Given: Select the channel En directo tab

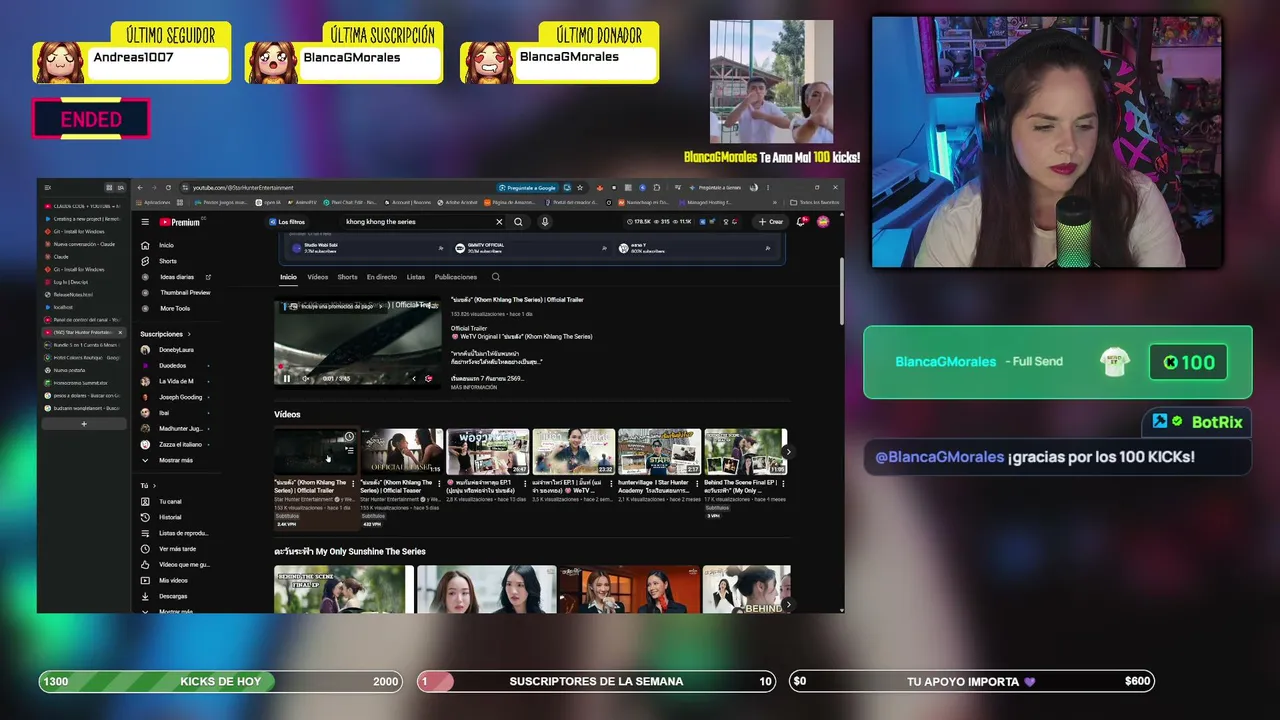Looking at the screenshot, I should point(382,277).
